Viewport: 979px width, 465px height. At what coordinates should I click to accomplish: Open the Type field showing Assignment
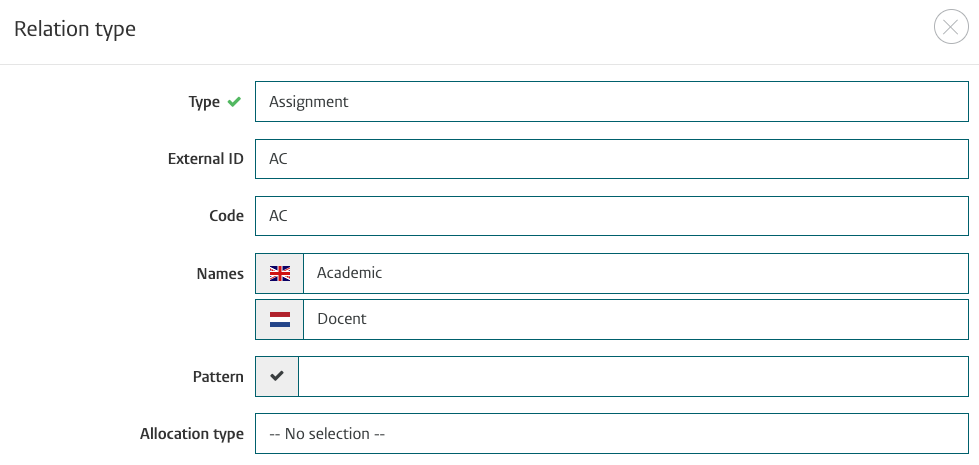(x=612, y=102)
